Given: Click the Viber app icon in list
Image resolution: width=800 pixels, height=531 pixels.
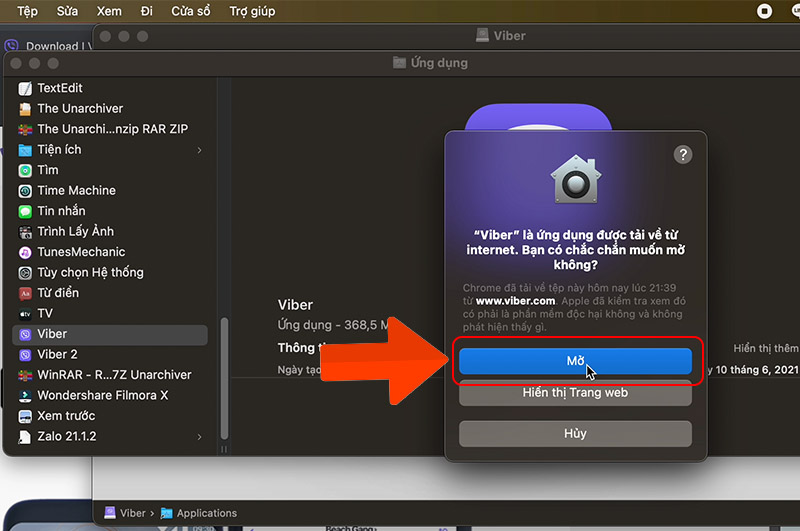Looking at the screenshot, I should coord(25,335).
